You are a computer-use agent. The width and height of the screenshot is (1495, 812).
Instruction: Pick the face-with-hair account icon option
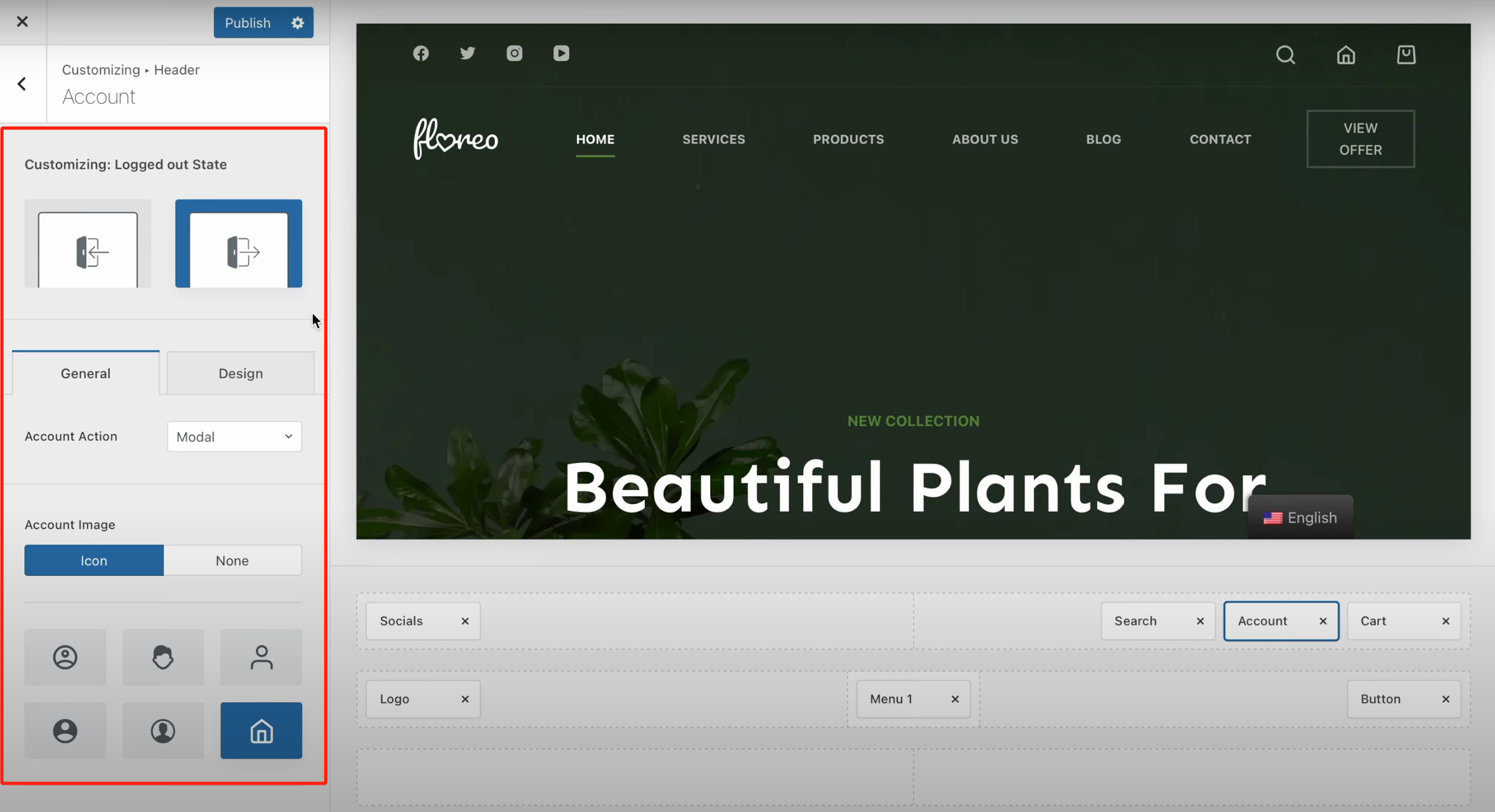pos(163,657)
